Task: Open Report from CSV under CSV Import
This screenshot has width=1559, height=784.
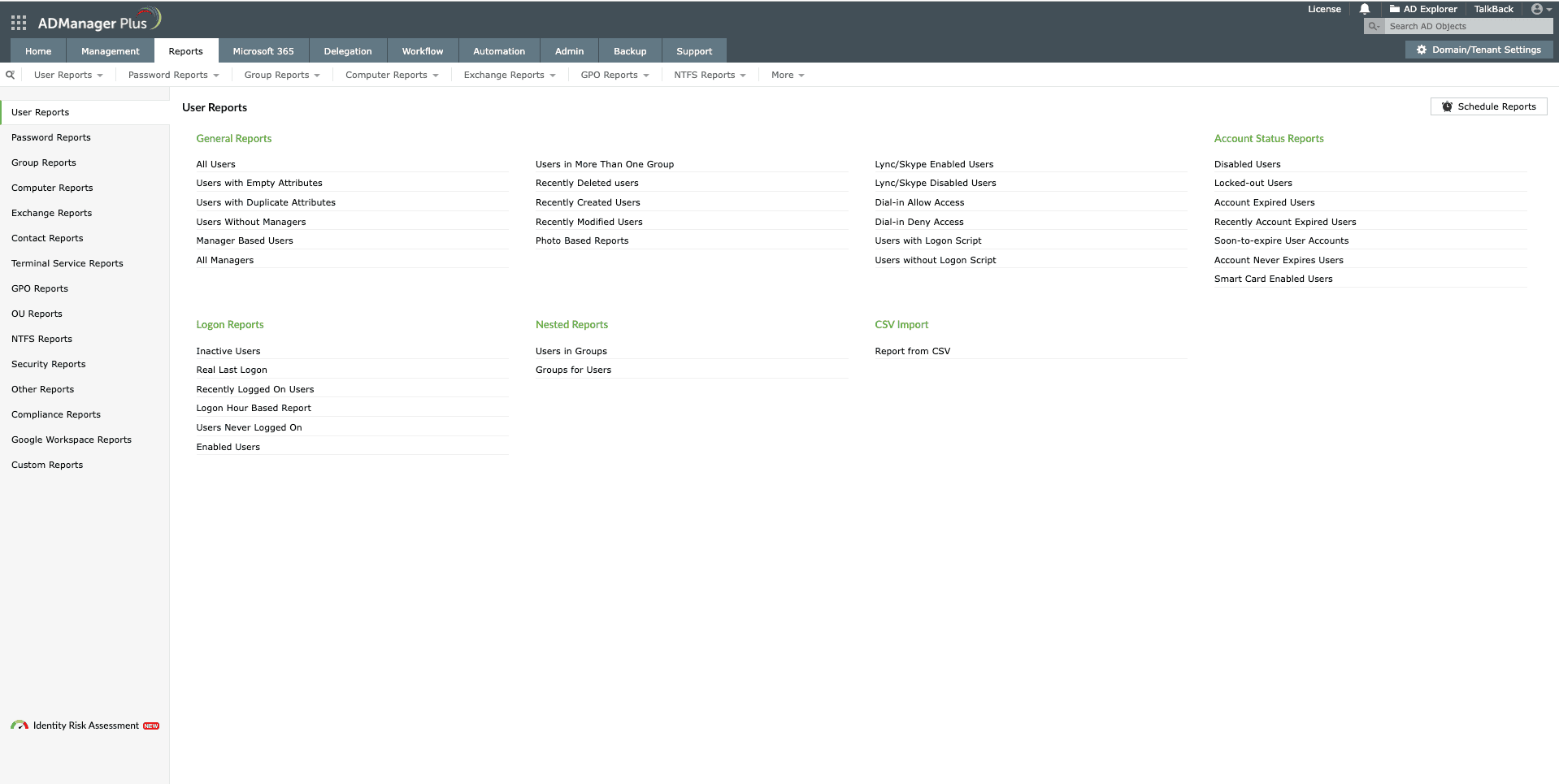Action: pos(912,351)
